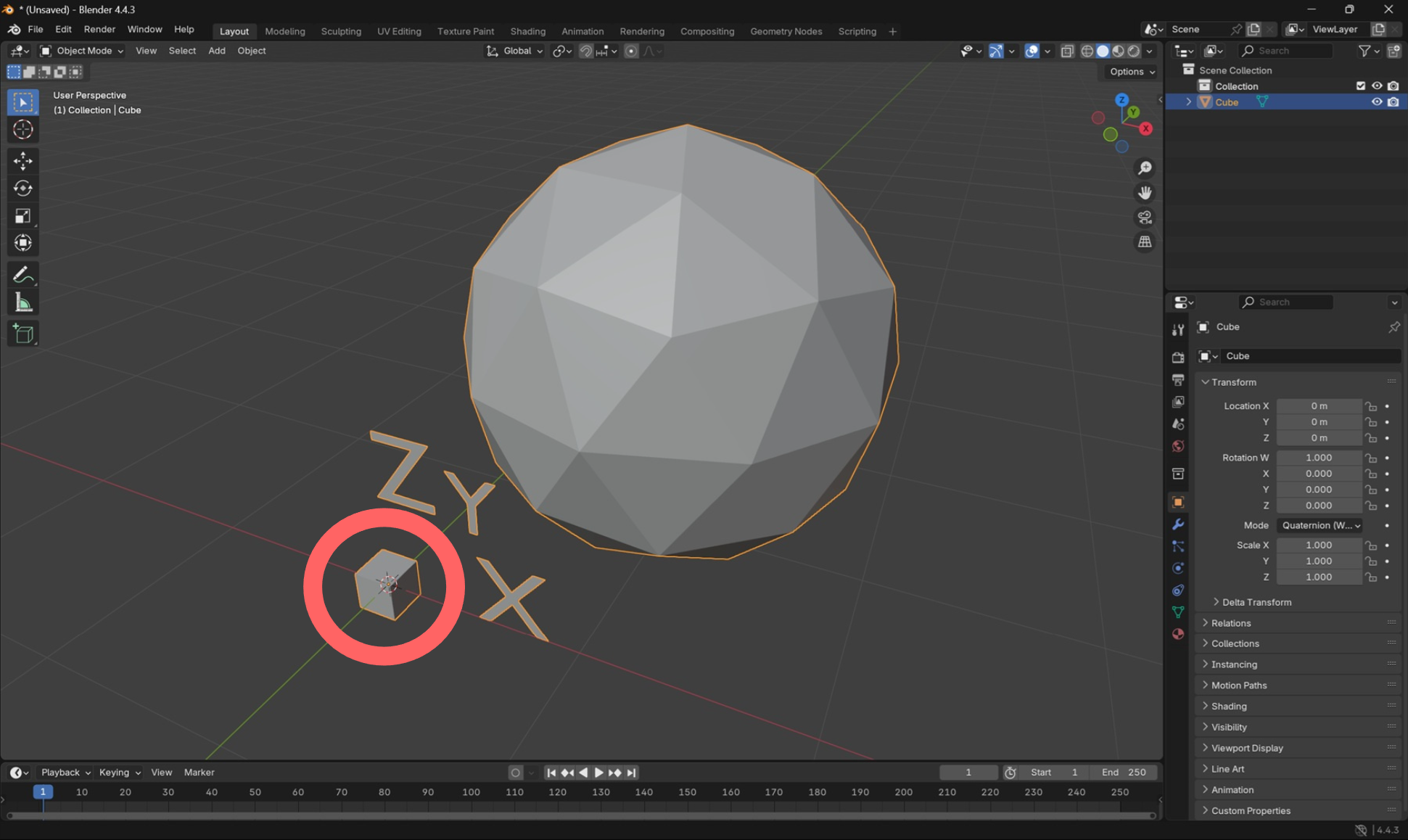1408x840 pixels.
Task: Click the 3D Cursor tool
Action: pyautogui.click(x=23, y=130)
